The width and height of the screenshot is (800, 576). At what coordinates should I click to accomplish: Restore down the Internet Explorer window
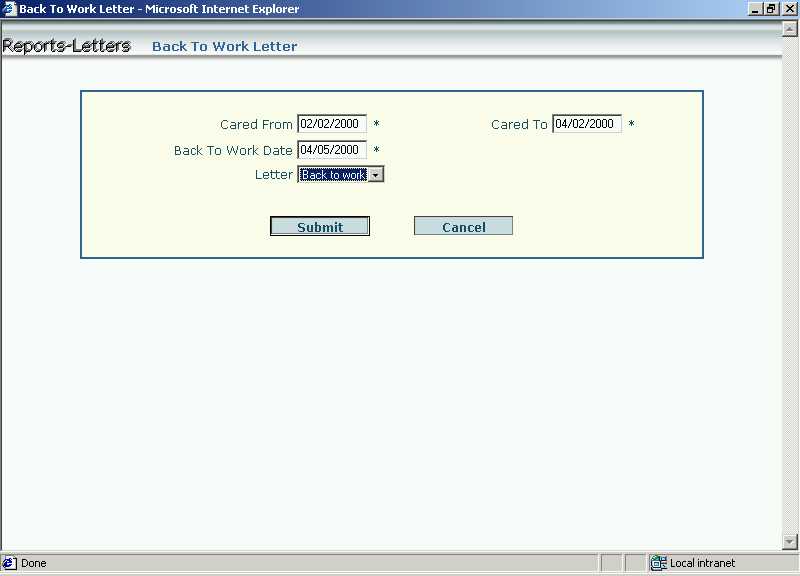click(x=770, y=9)
